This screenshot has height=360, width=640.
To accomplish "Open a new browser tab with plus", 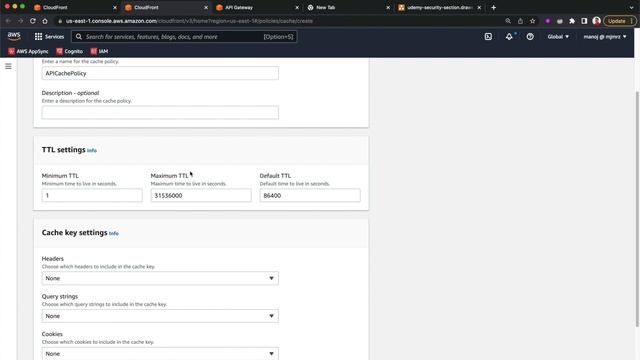I will 493,7.
